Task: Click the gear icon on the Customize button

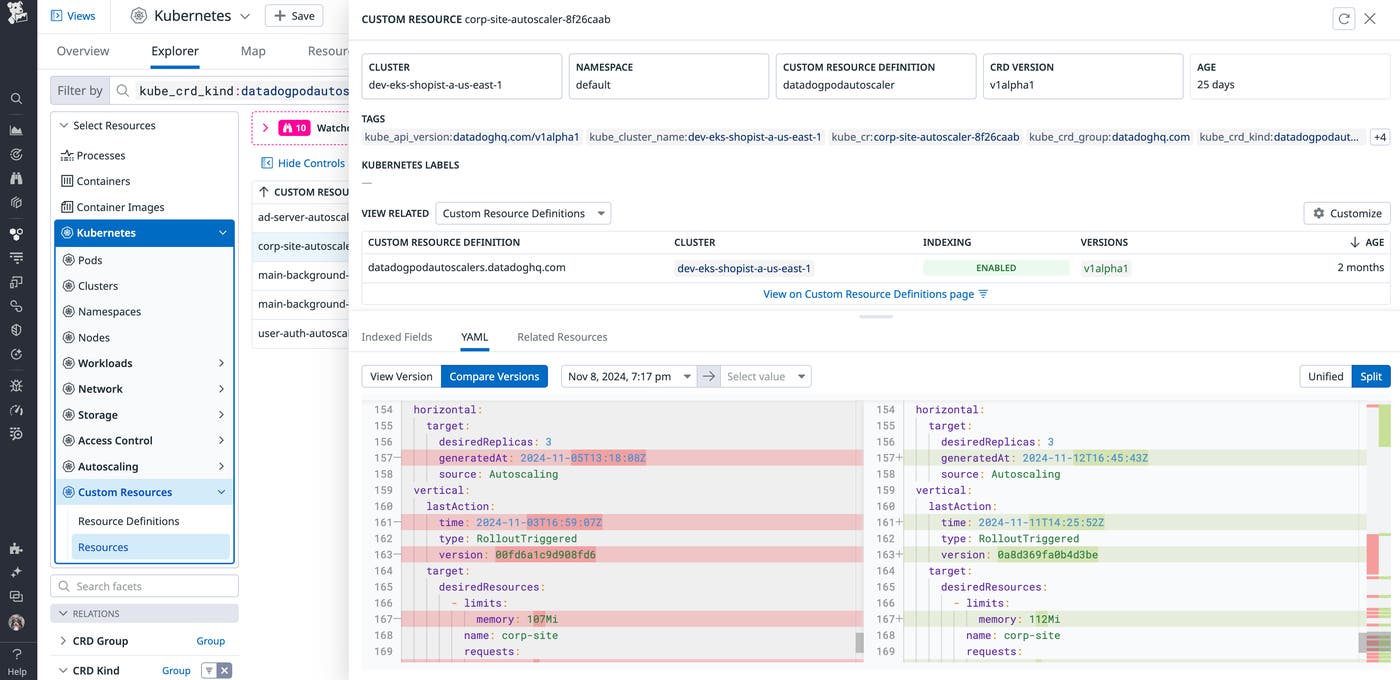Action: tap(1318, 212)
